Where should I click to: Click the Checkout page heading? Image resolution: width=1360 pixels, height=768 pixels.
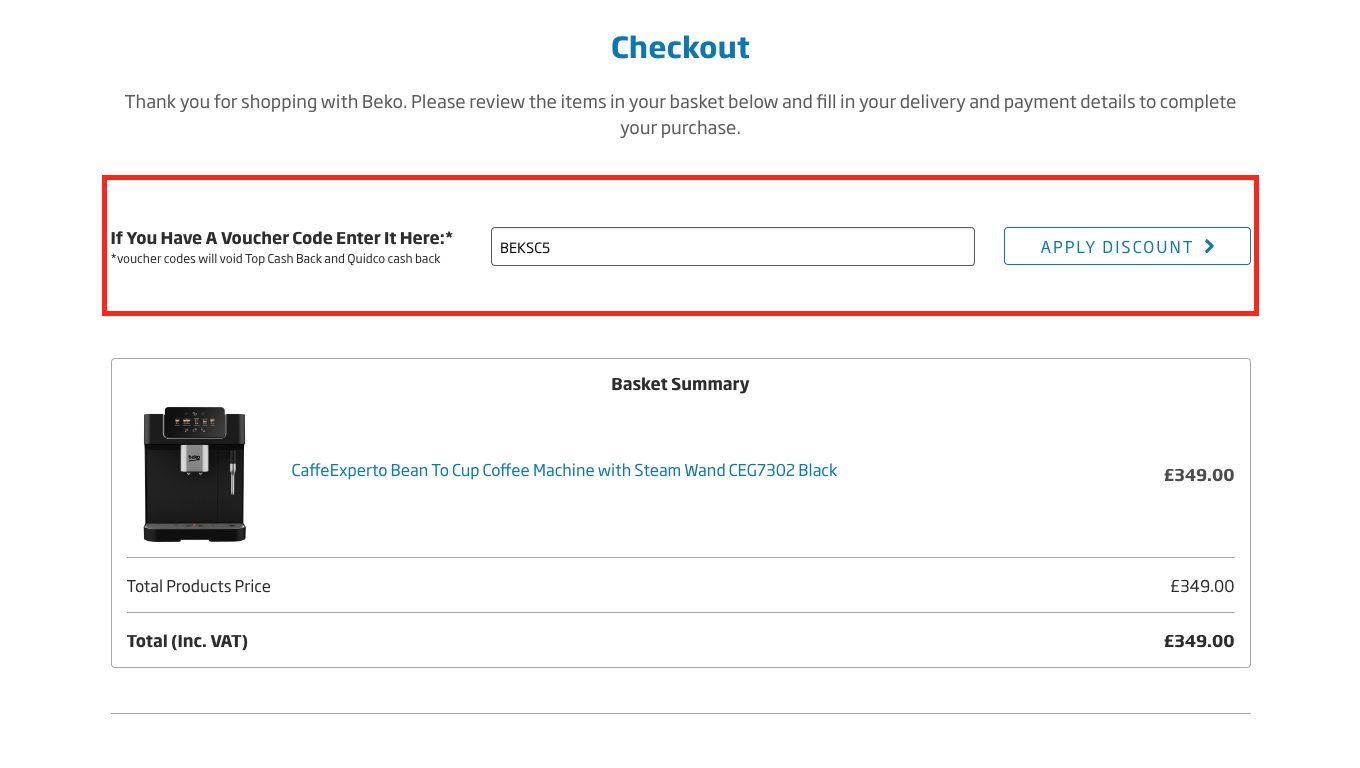point(680,47)
